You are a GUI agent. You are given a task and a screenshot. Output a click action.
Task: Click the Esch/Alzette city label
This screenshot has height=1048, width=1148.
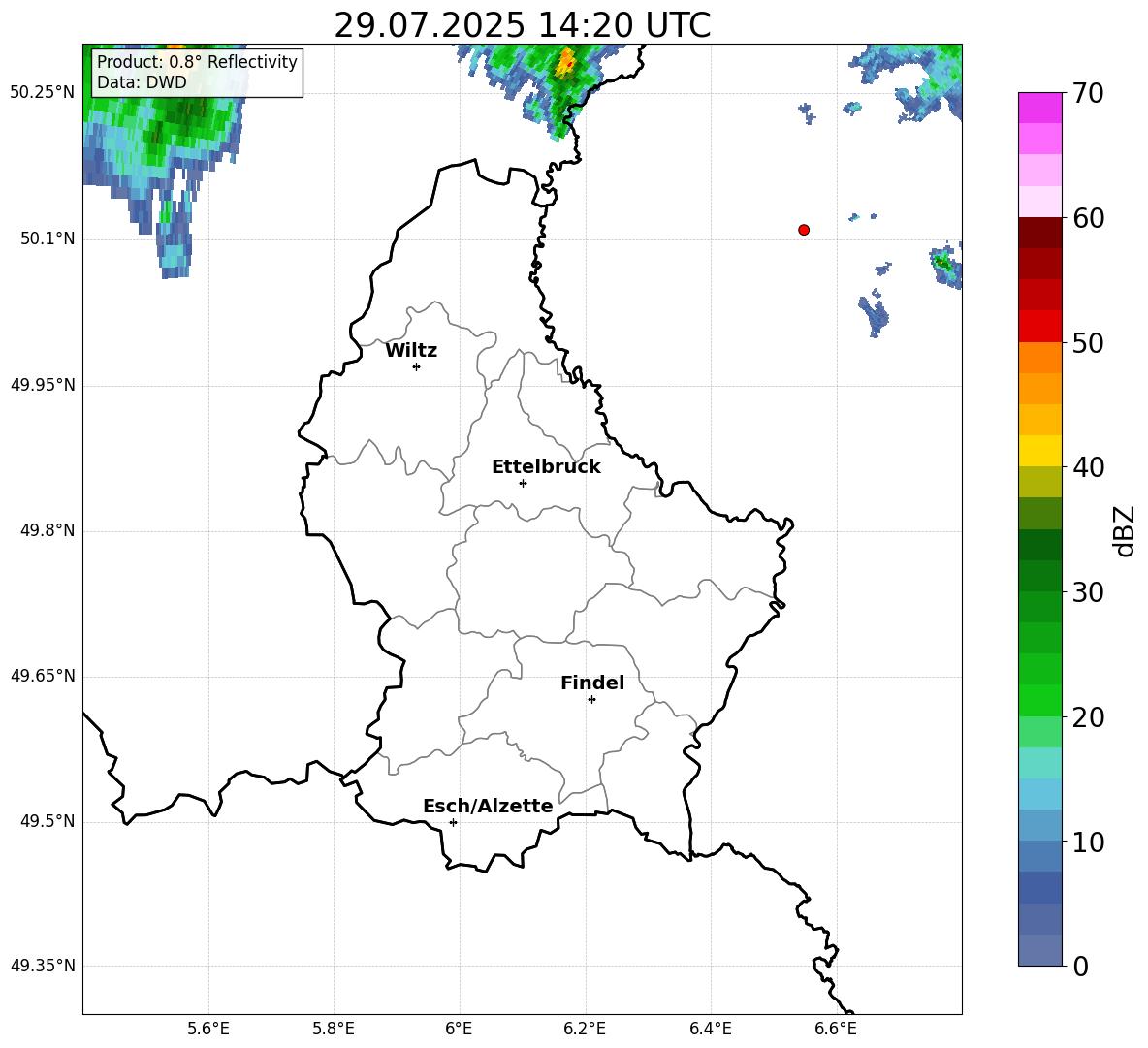pyautogui.click(x=488, y=806)
